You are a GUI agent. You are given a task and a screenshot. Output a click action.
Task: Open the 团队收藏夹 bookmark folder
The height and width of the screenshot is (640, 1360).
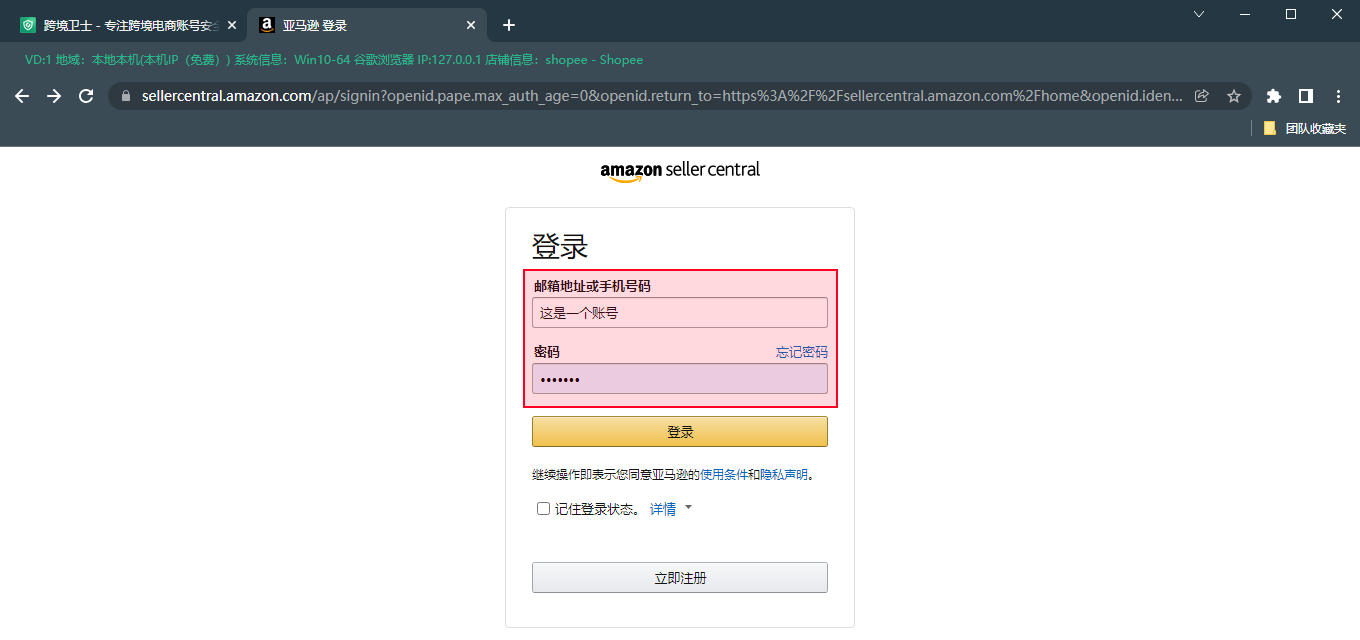click(1305, 129)
